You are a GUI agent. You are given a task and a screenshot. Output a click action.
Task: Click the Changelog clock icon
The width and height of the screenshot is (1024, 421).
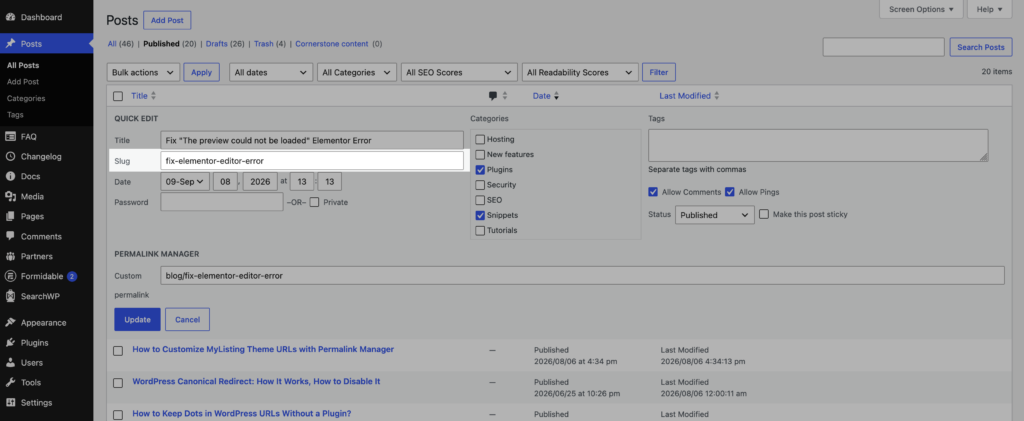(10, 157)
